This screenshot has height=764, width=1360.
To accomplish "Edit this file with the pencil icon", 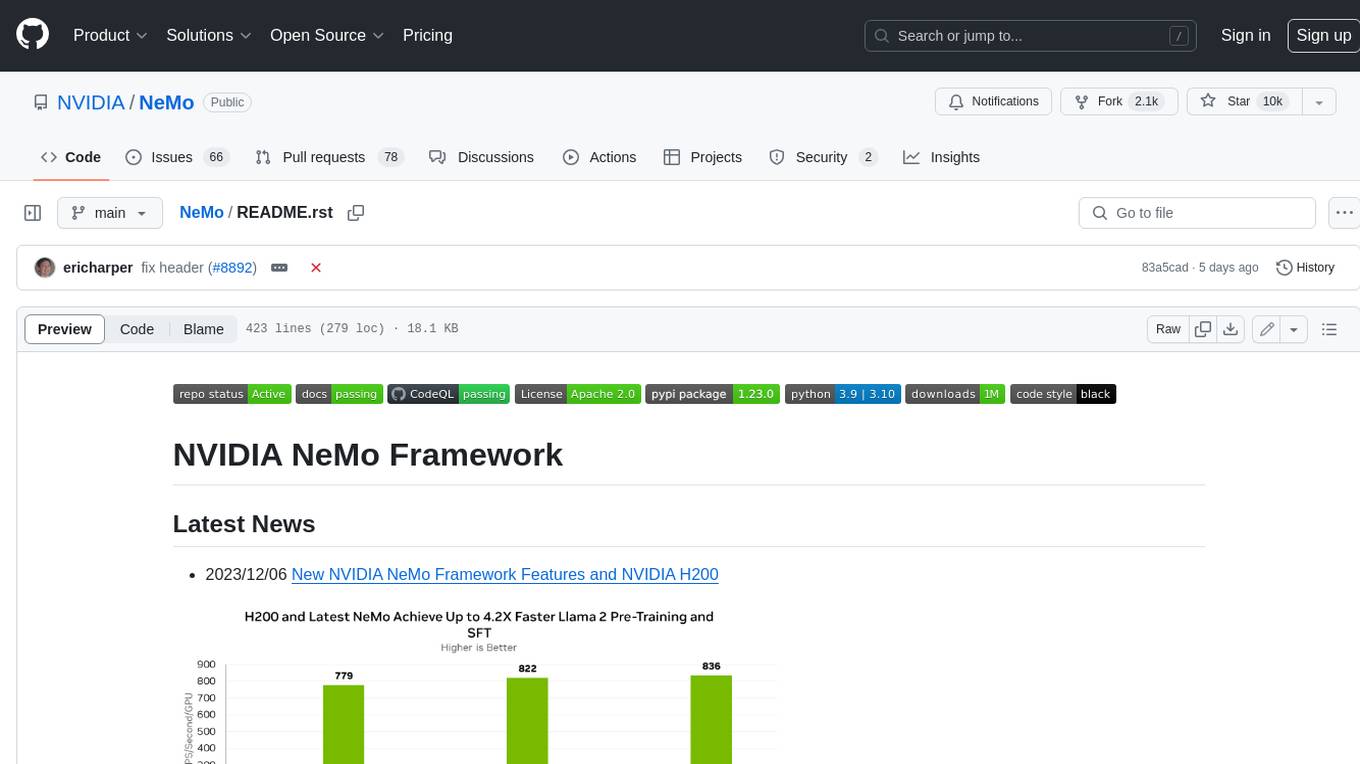I will click(x=1267, y=329).
